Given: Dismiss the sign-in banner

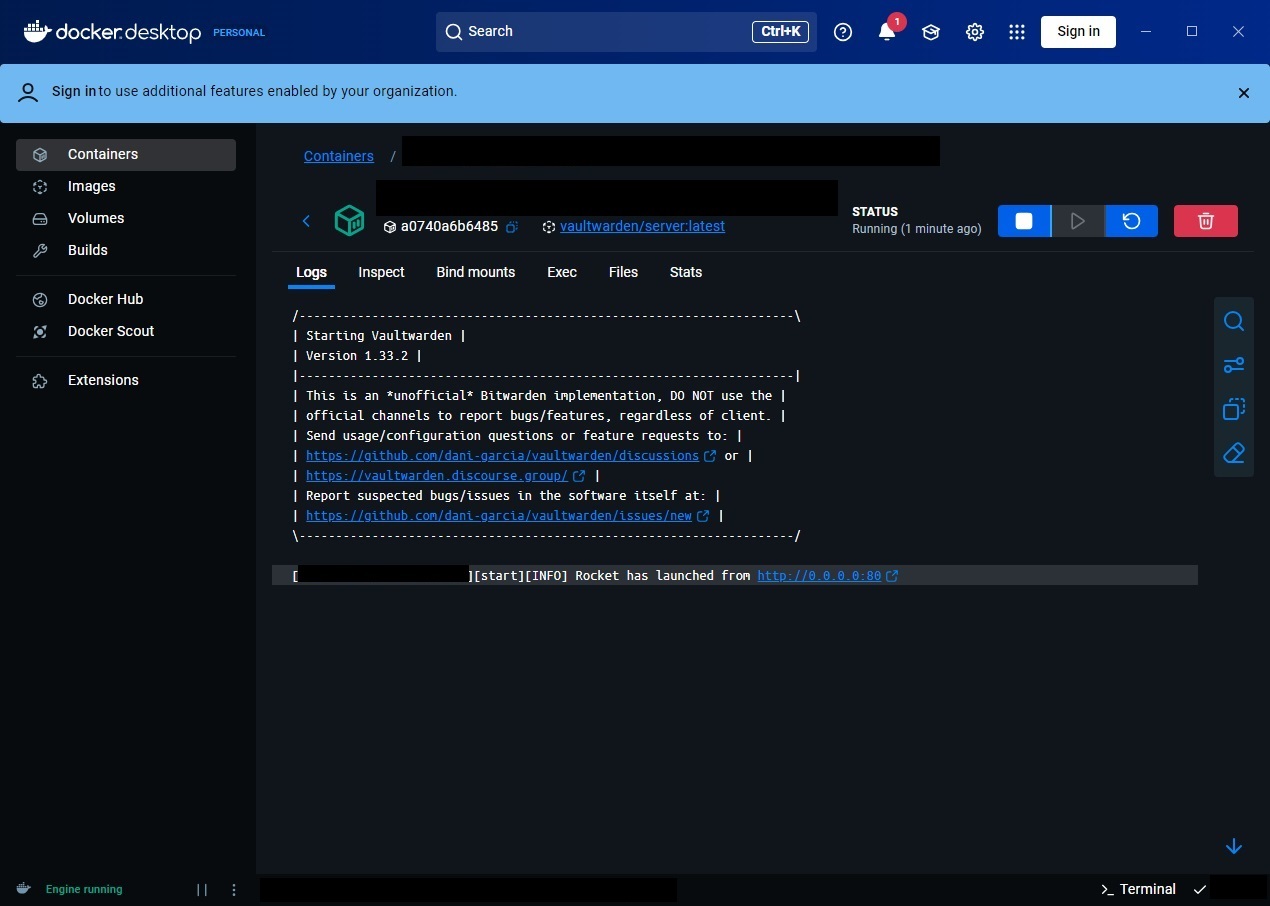Looking at the screenshot, I should pyautogui.click(x=1244, y=93).
